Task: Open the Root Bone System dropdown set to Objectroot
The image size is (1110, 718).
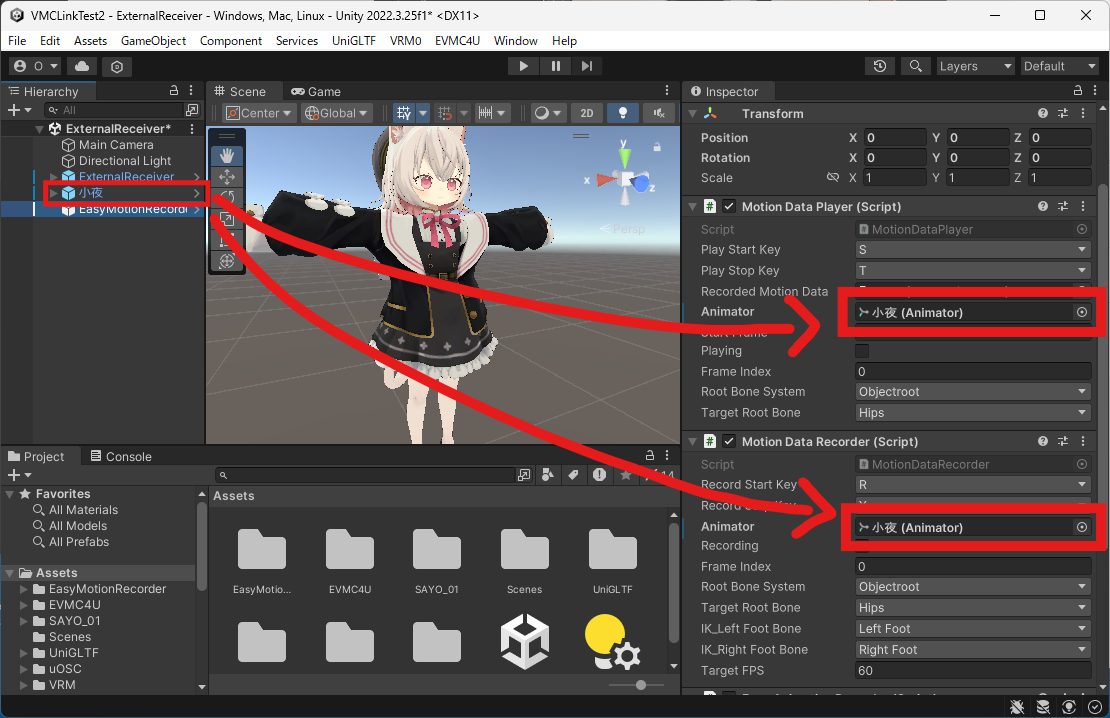Action: tap(971, 391)
